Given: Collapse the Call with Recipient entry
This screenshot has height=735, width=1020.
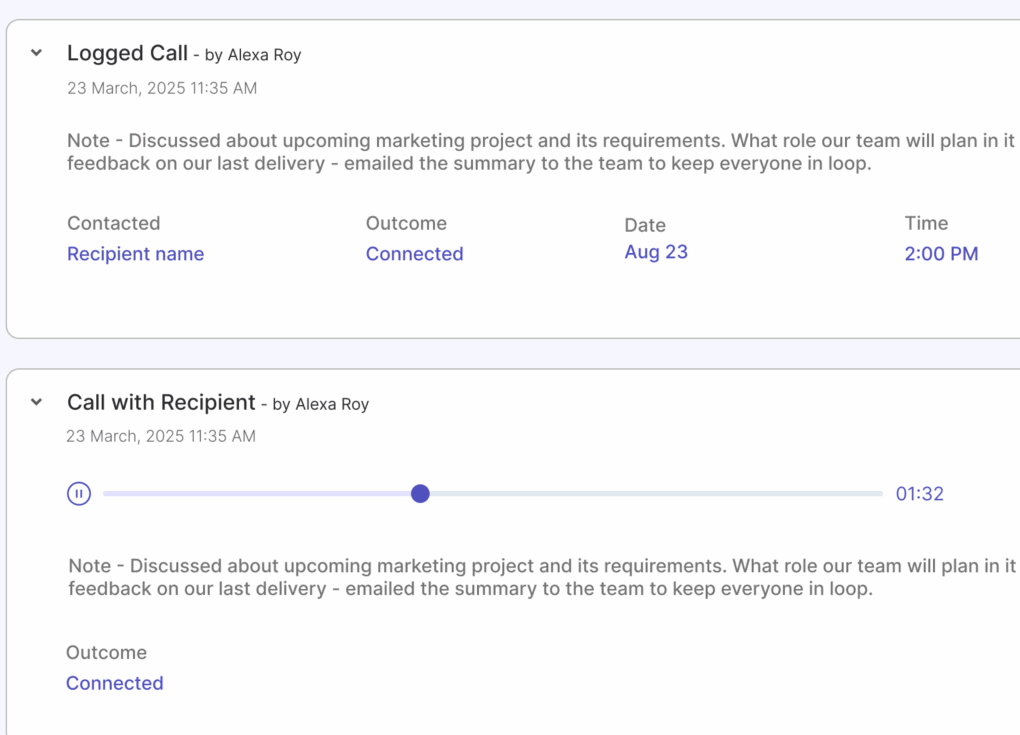Looking at the screenshot, I should click(35, 401).
